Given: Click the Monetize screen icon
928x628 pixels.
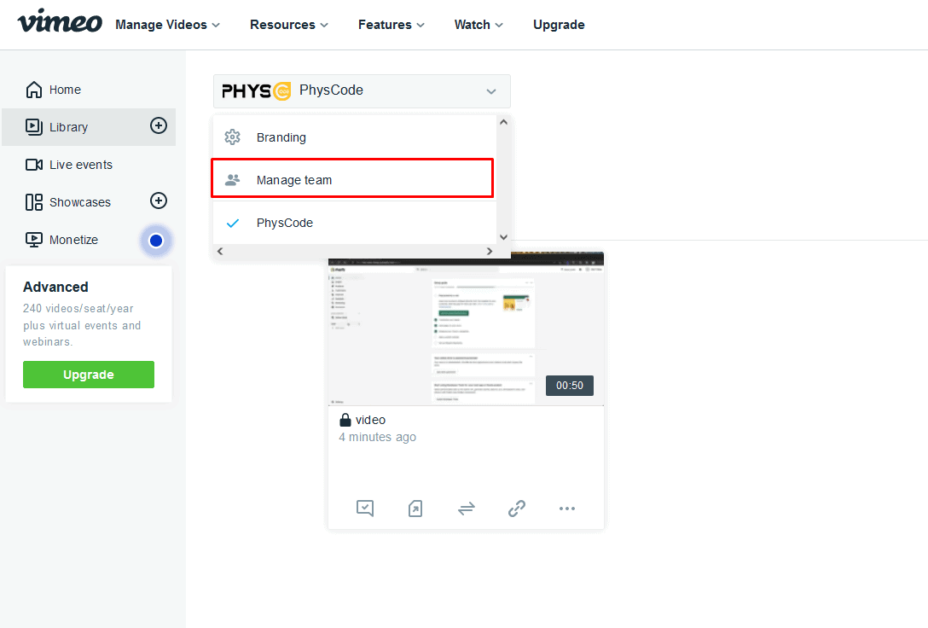Looking at the screenshot, I should pos(34,240).
